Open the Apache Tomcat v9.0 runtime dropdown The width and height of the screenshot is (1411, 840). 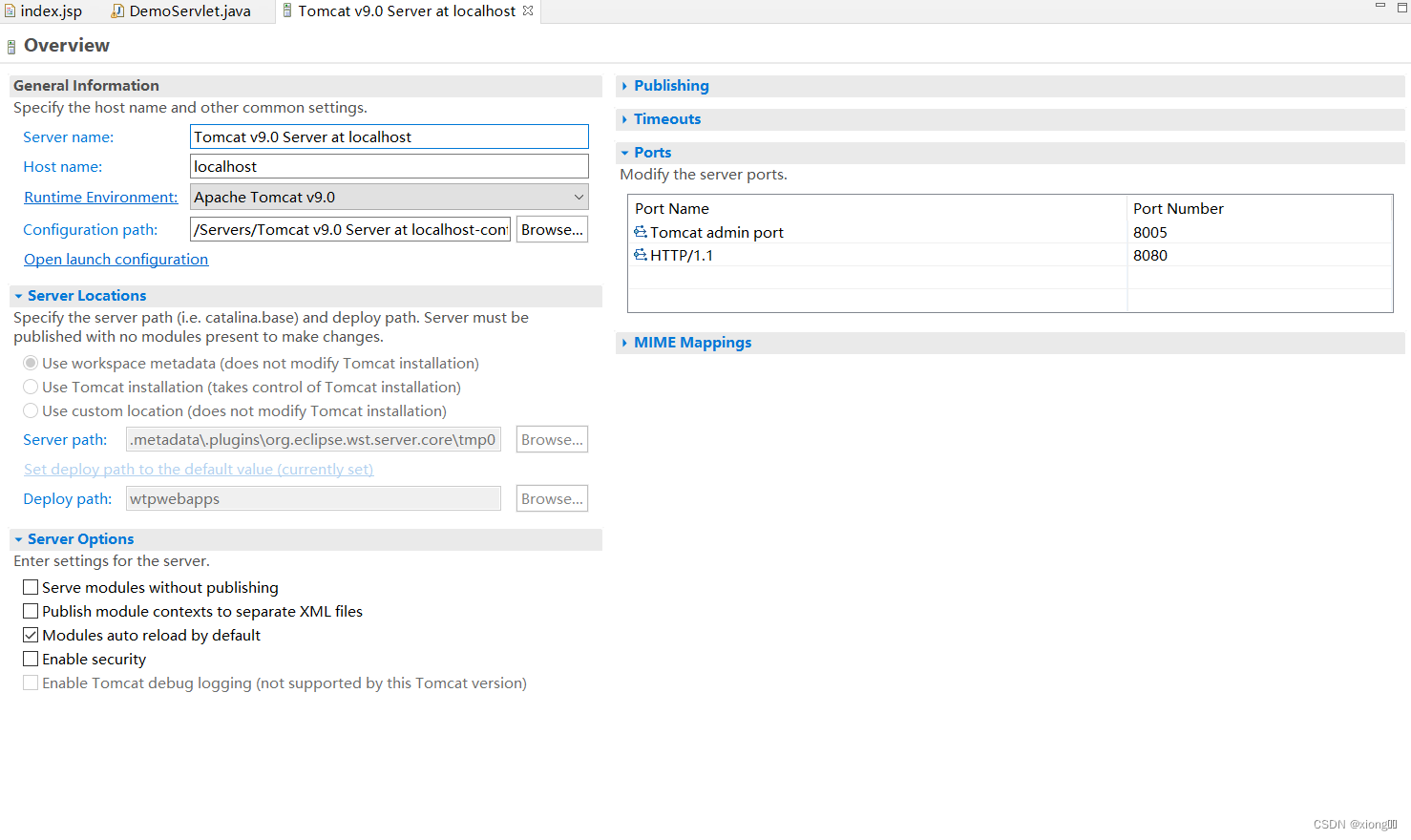point(390,197)
